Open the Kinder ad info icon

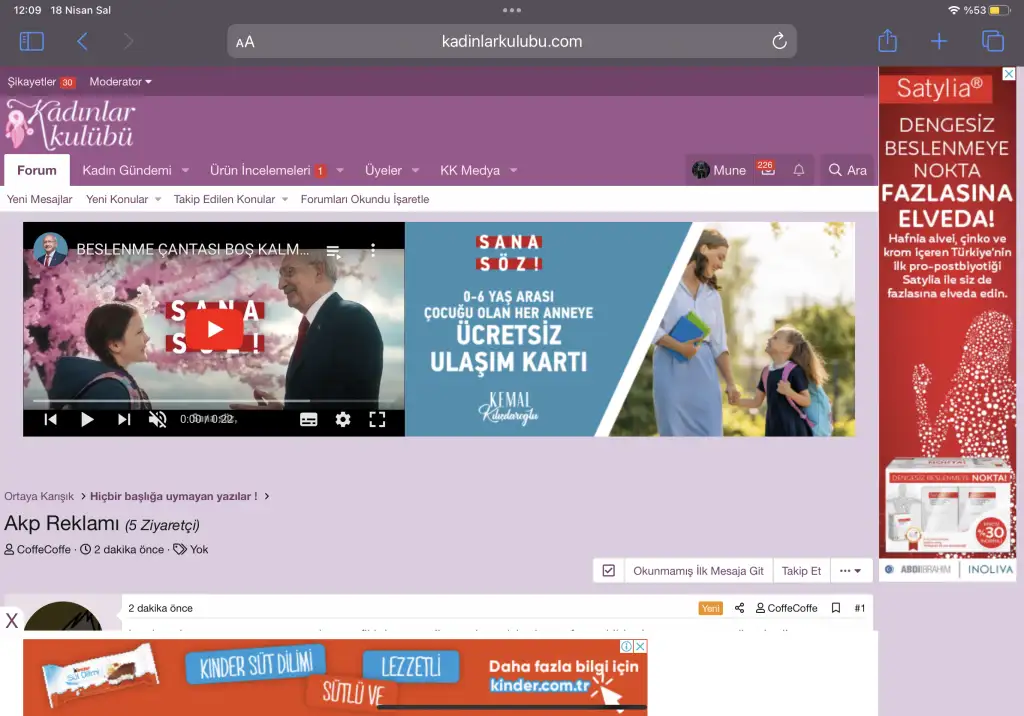(x=626, y=646)
